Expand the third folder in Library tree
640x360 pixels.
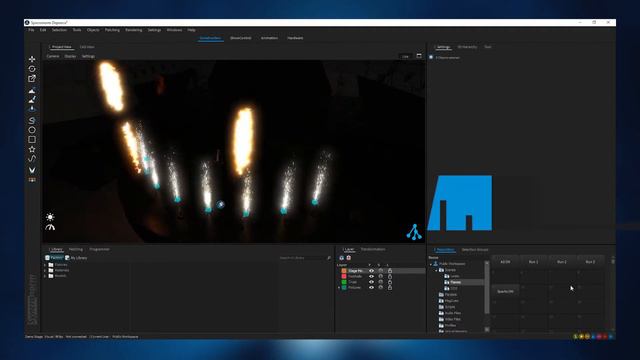point(45,276)
